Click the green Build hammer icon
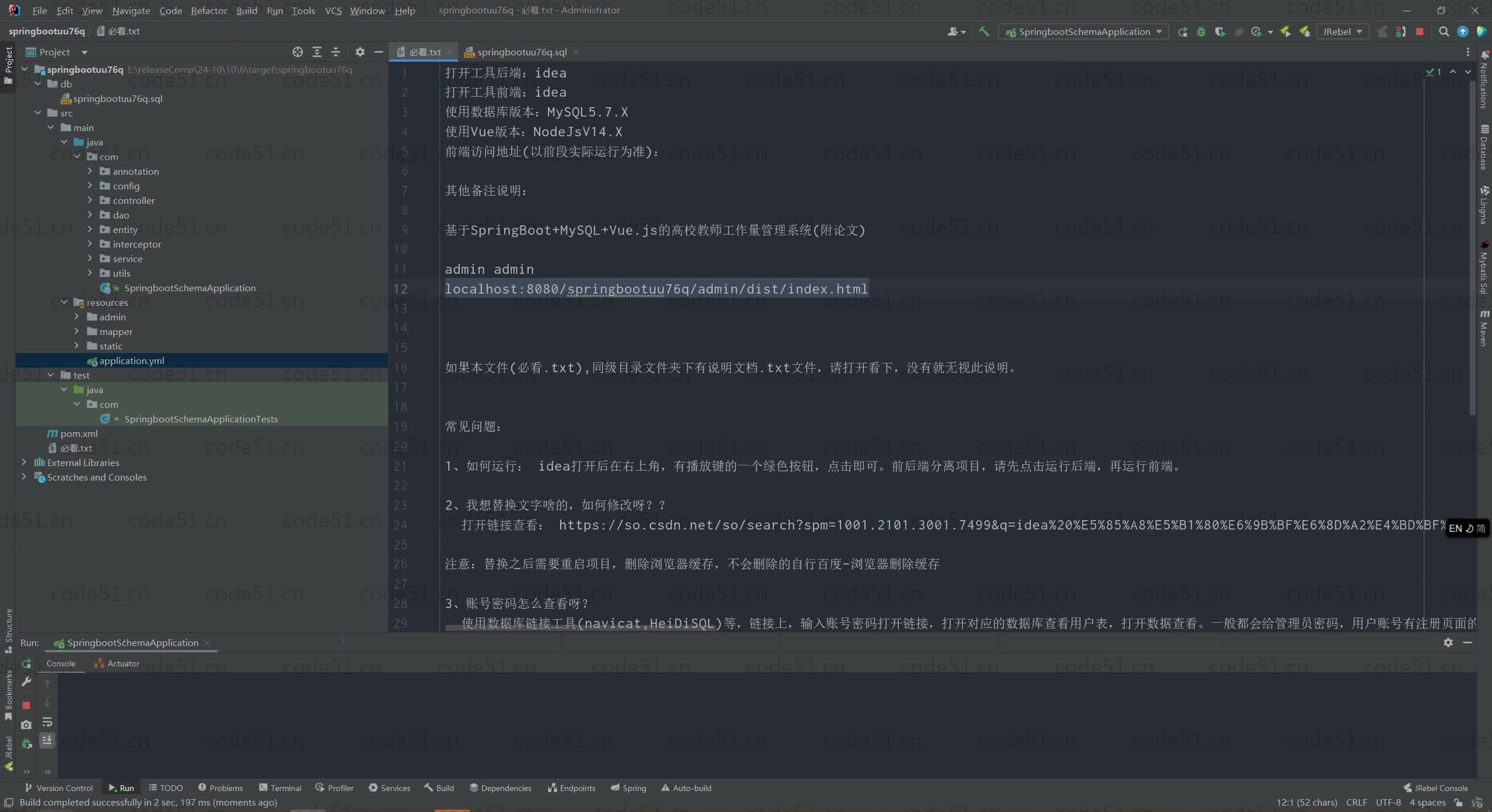Viewport: 1492px width, 812px height. (984, 31)
